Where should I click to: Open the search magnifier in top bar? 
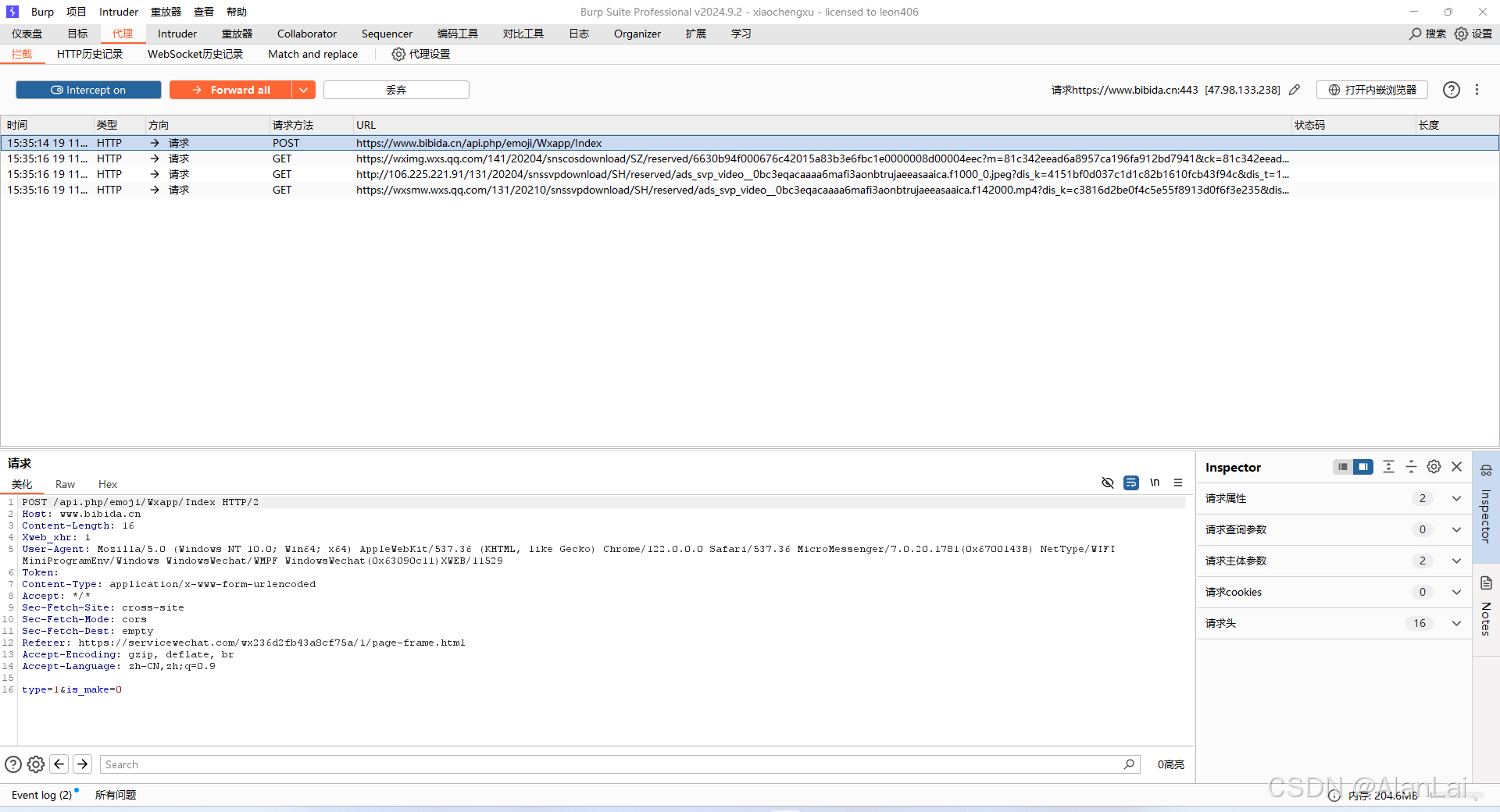point(1415,34)
